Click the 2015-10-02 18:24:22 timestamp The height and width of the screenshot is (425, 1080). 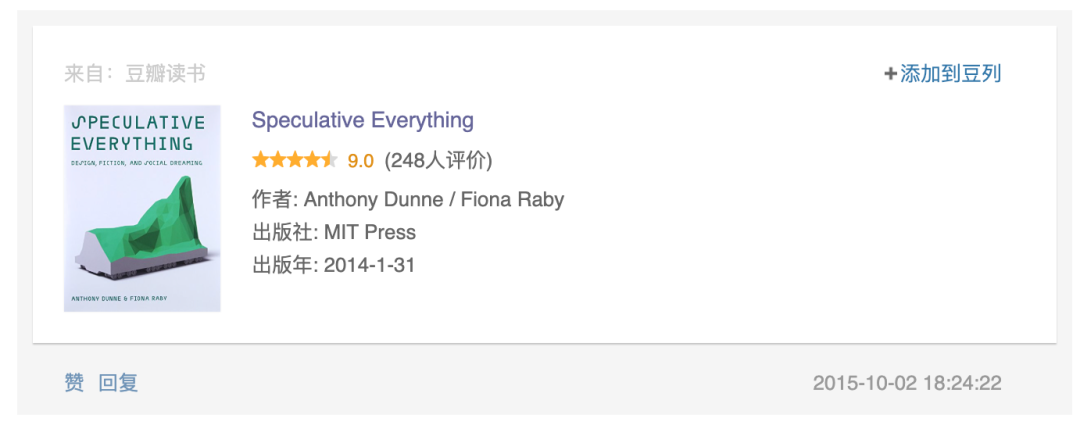point(907,383)
